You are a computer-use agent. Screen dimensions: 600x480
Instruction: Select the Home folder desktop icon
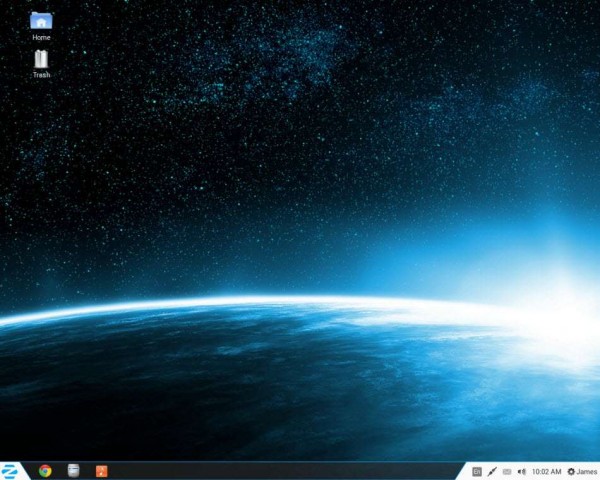[41, 26]
